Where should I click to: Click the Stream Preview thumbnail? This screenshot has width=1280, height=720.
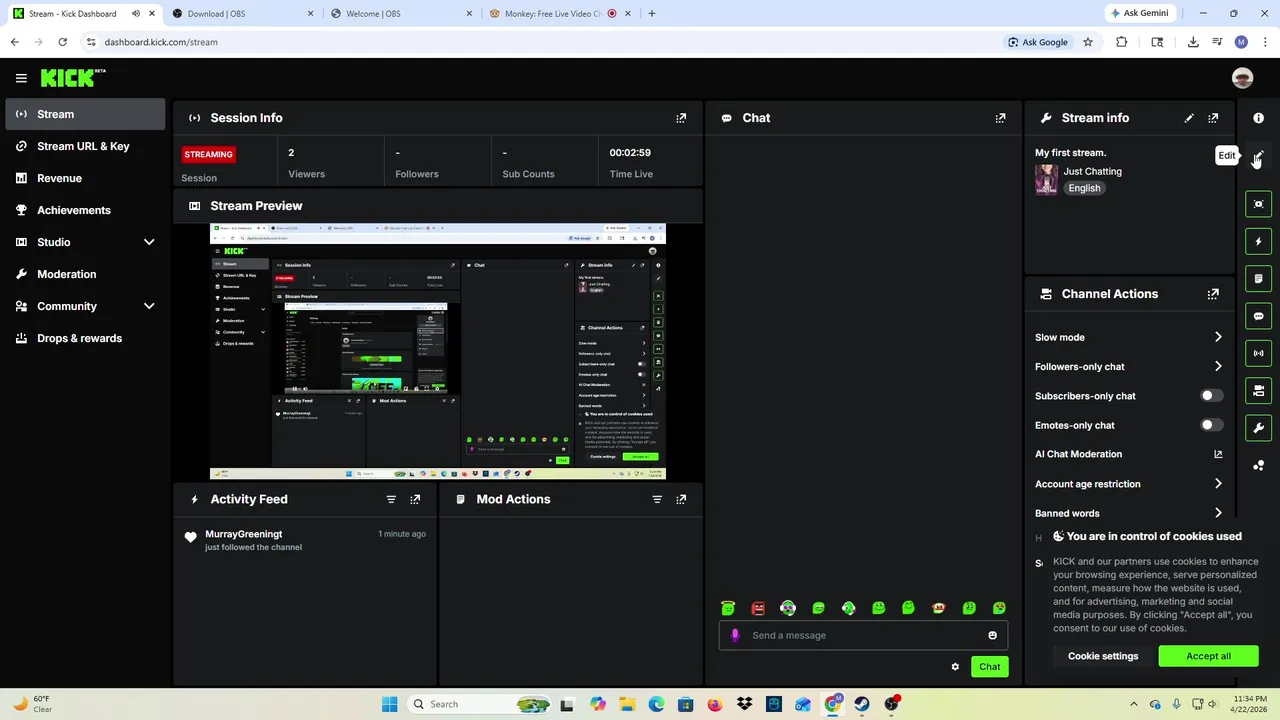click(x=437, y=352)
